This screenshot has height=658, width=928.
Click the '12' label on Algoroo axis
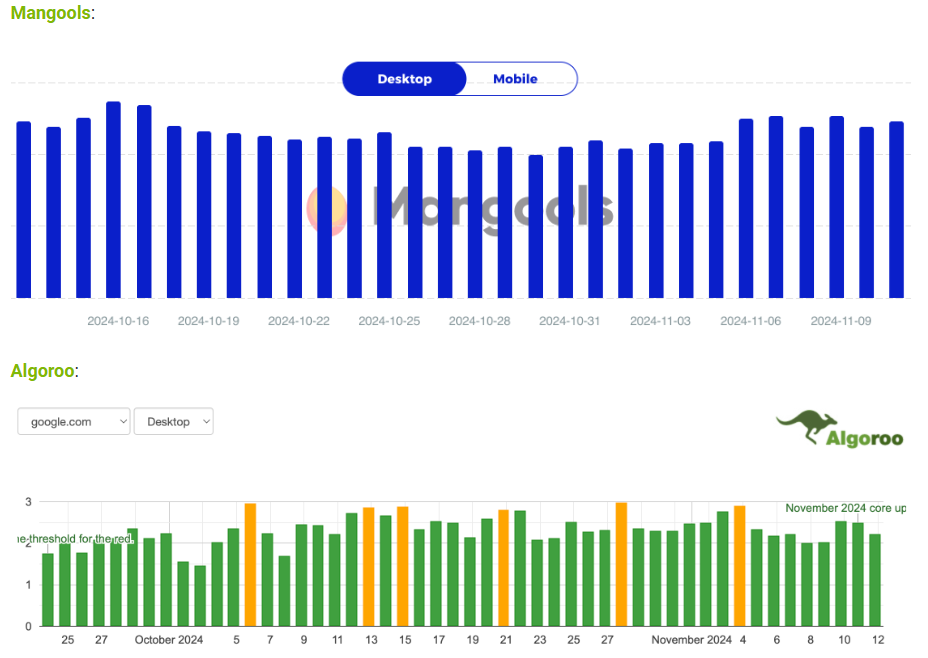(x=878, y=640)
